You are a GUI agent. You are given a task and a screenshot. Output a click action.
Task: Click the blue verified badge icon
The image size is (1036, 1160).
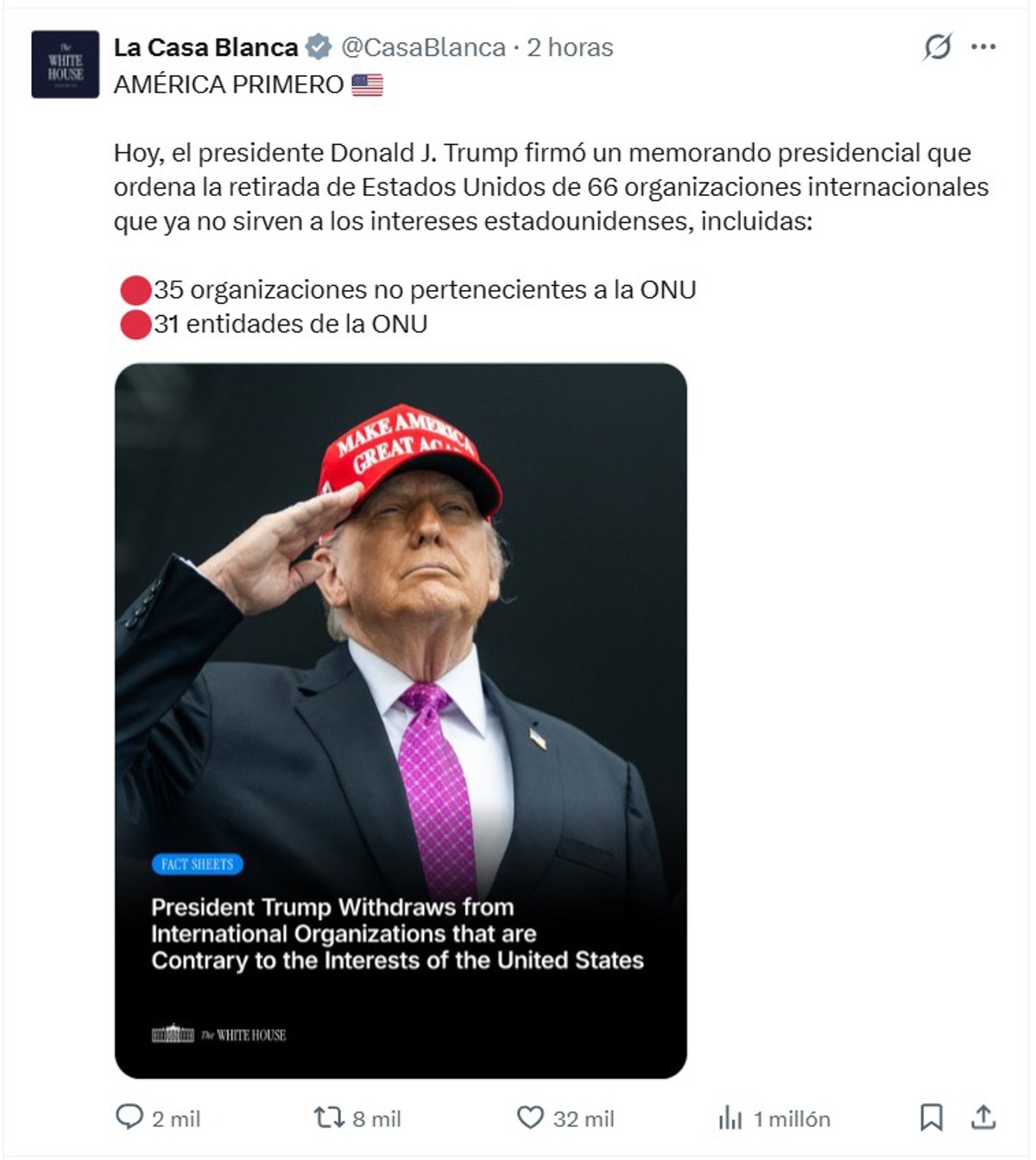(x=319, y=47)
